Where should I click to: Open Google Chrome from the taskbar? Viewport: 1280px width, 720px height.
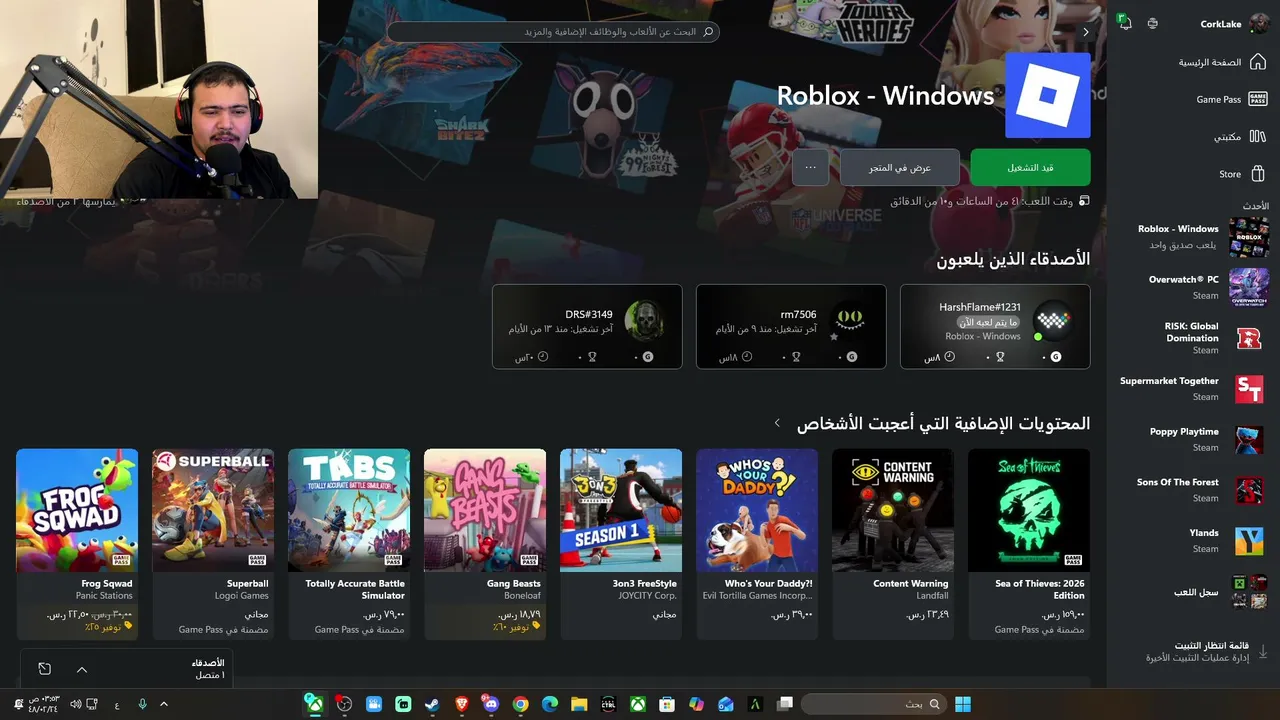pos(520,704)
